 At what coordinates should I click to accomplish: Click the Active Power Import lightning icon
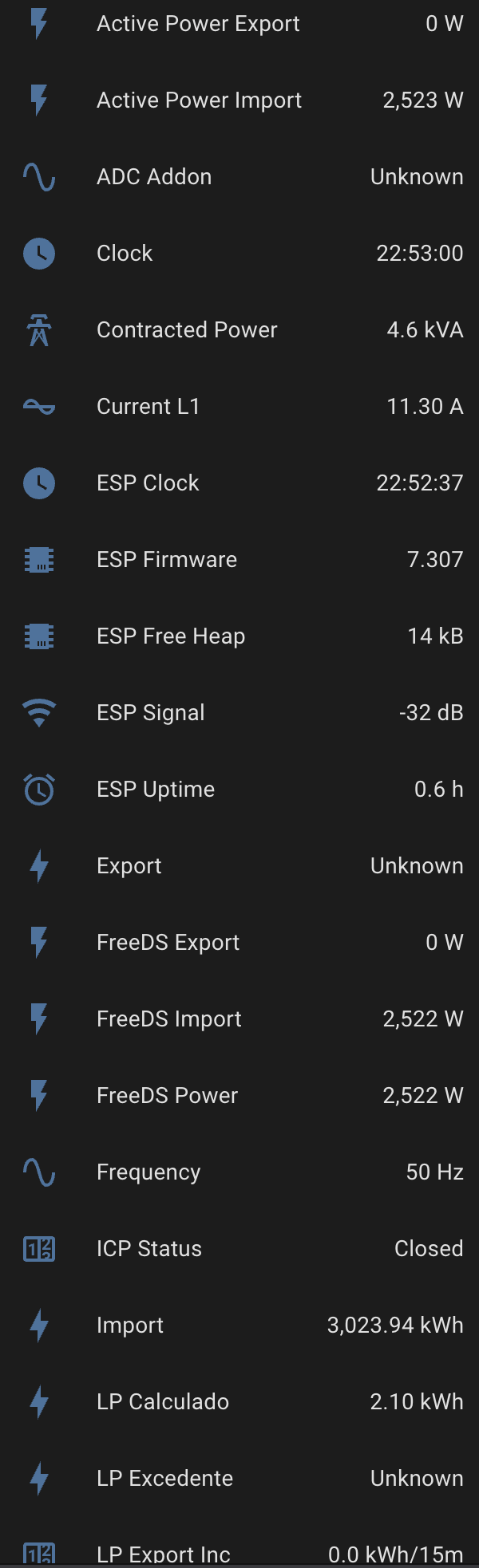click(x=38, y=100)
